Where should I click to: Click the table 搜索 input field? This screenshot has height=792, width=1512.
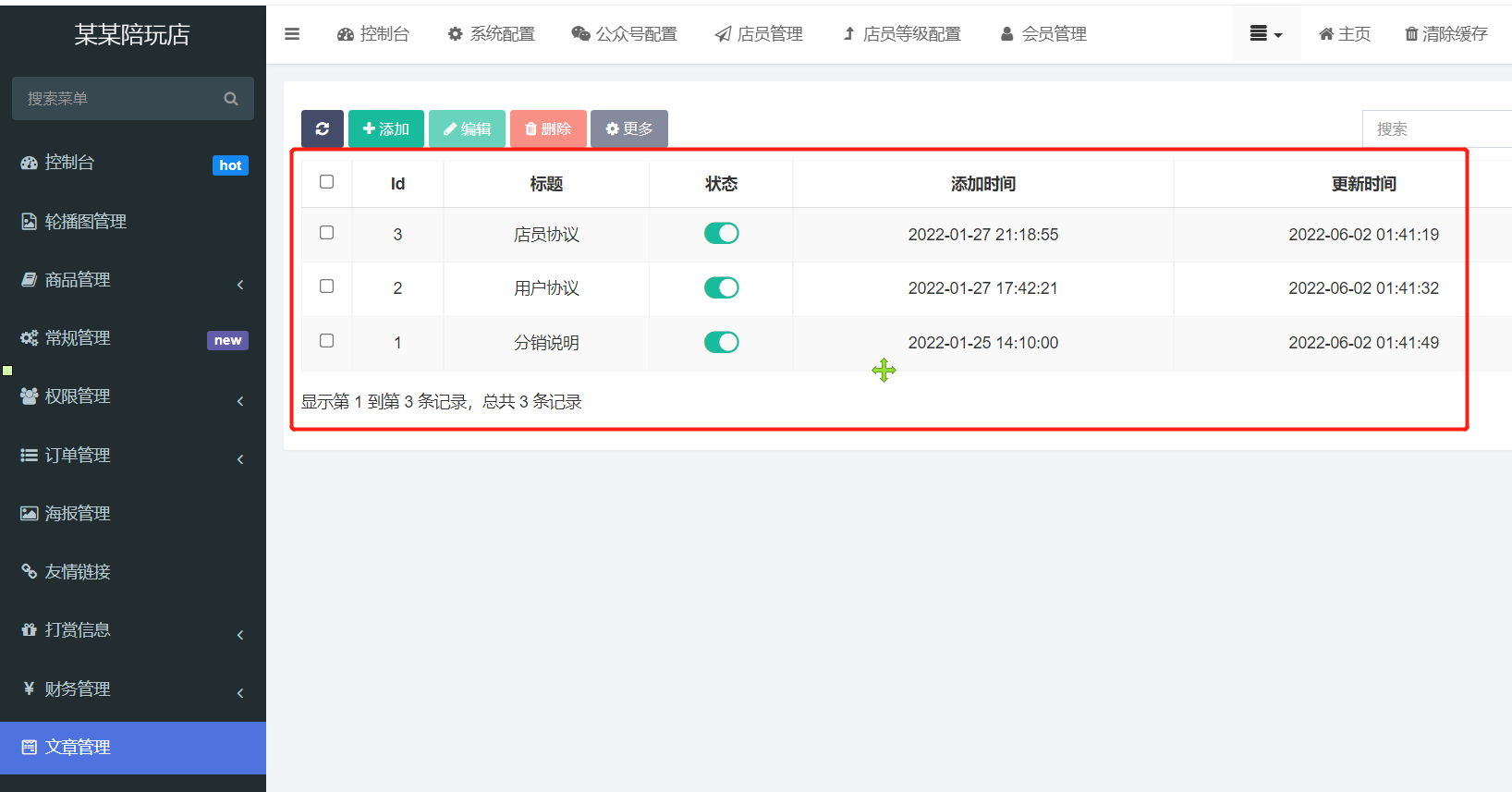pyautogui.click(x=1435, y=129)
